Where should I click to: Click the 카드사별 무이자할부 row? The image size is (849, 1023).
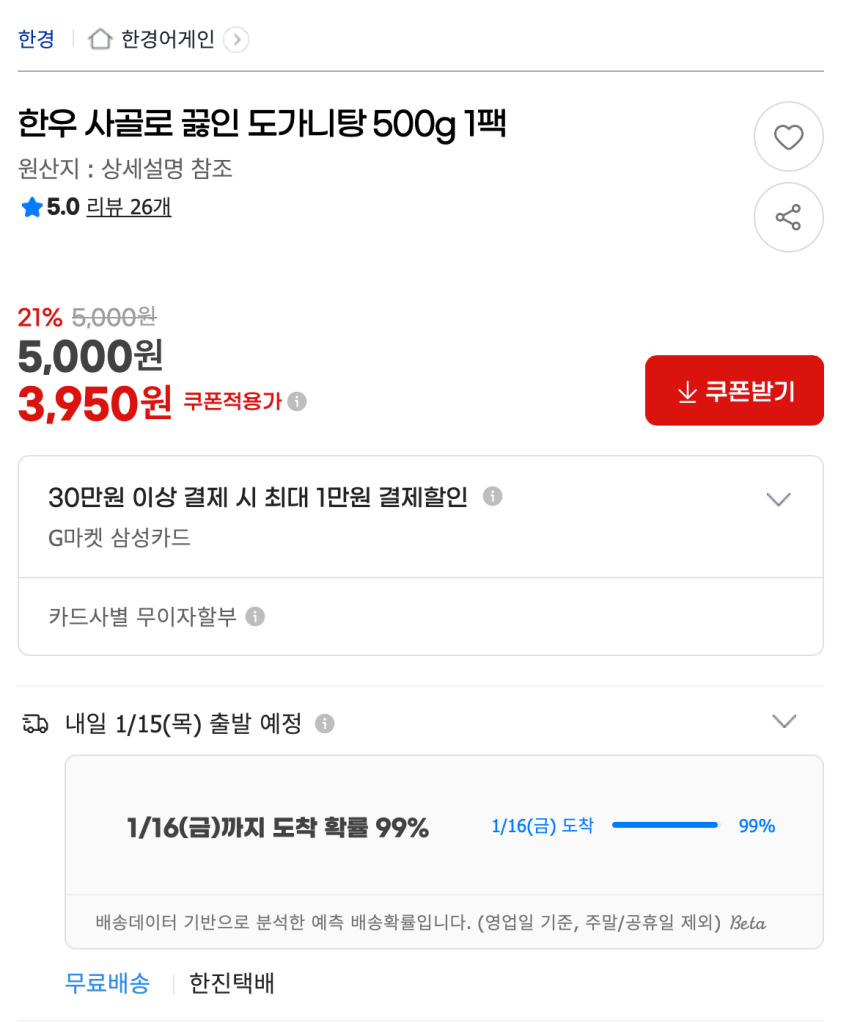coord(143,616)
